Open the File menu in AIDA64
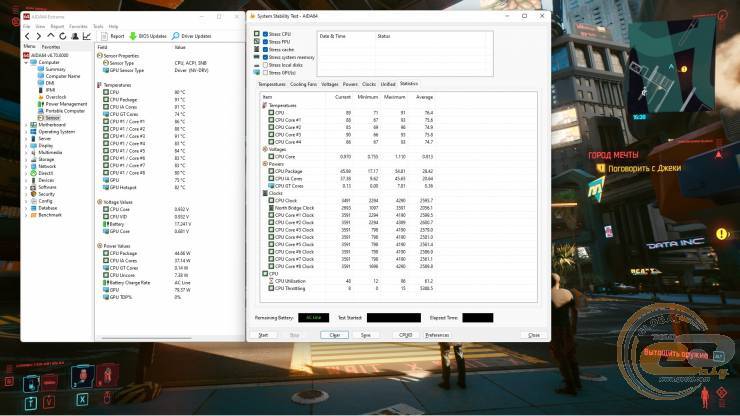The image size is (740, 416). pyautogui.click(x=26, y=26)
